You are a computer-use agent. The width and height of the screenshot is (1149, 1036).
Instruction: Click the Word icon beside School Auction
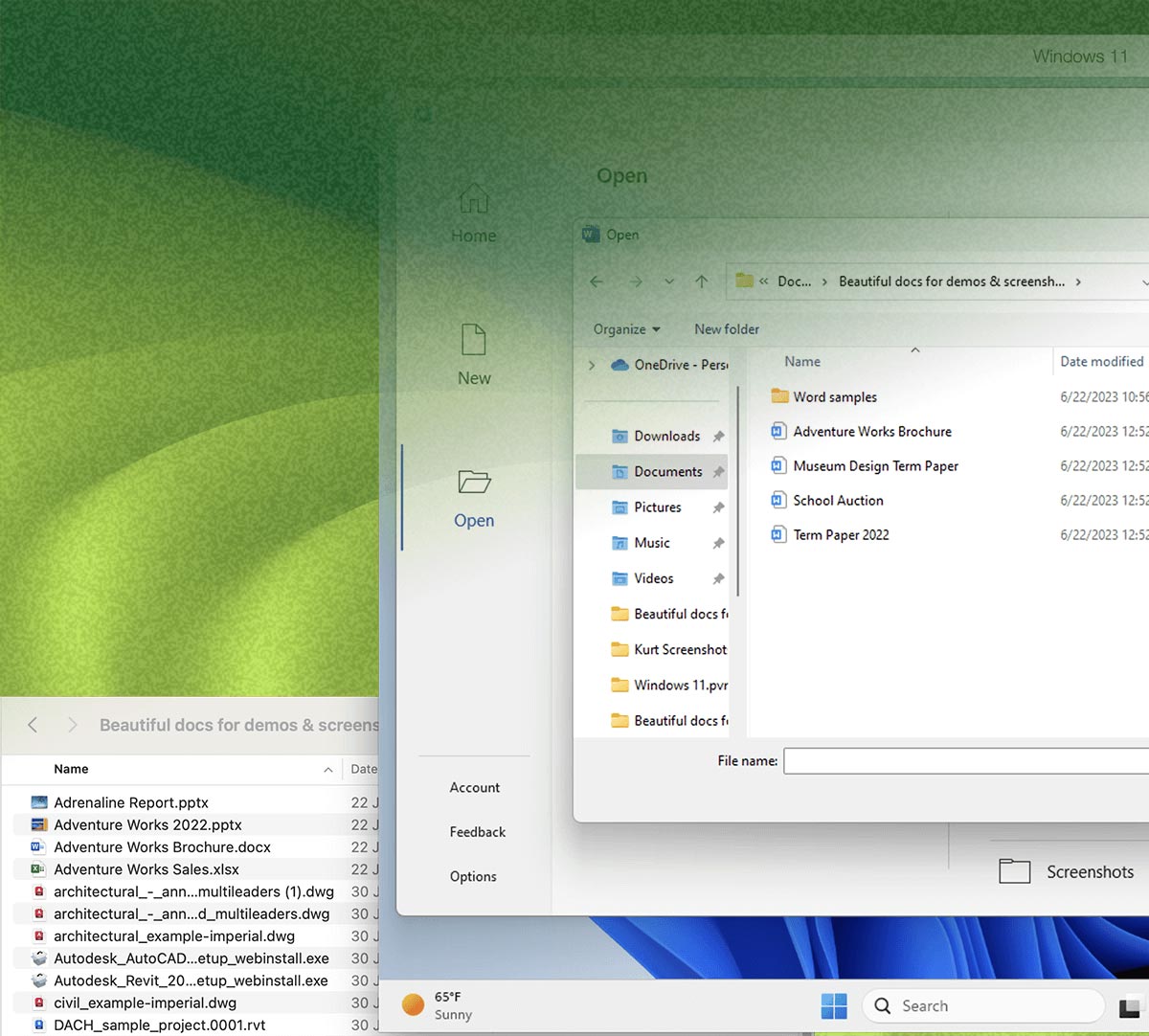coord(777,500)
